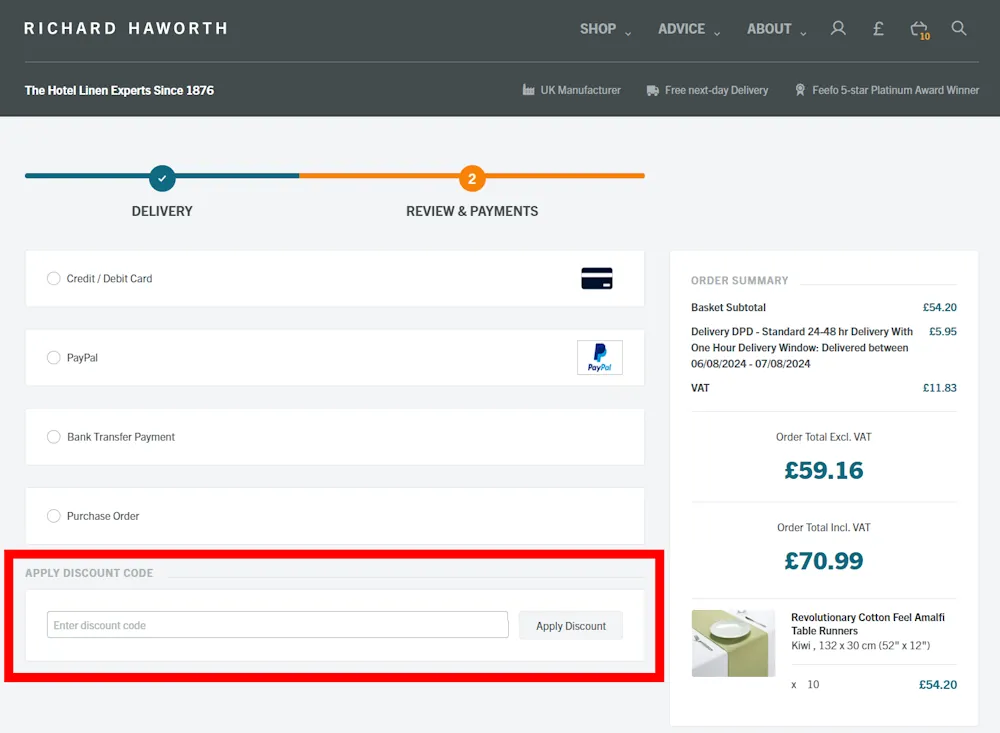Click the product line price £54.20
This screenshot has width=1000, height=733.
point(938,685)
